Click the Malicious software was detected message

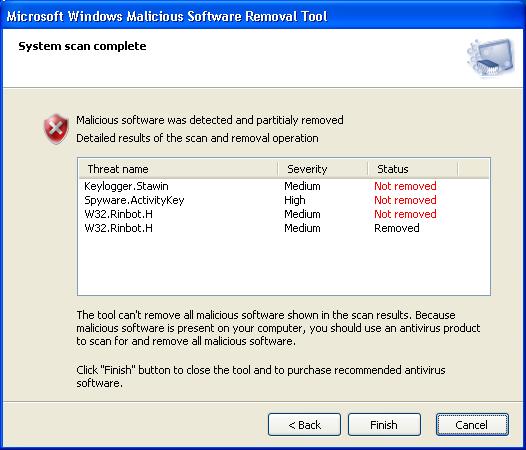coord(210,120)
